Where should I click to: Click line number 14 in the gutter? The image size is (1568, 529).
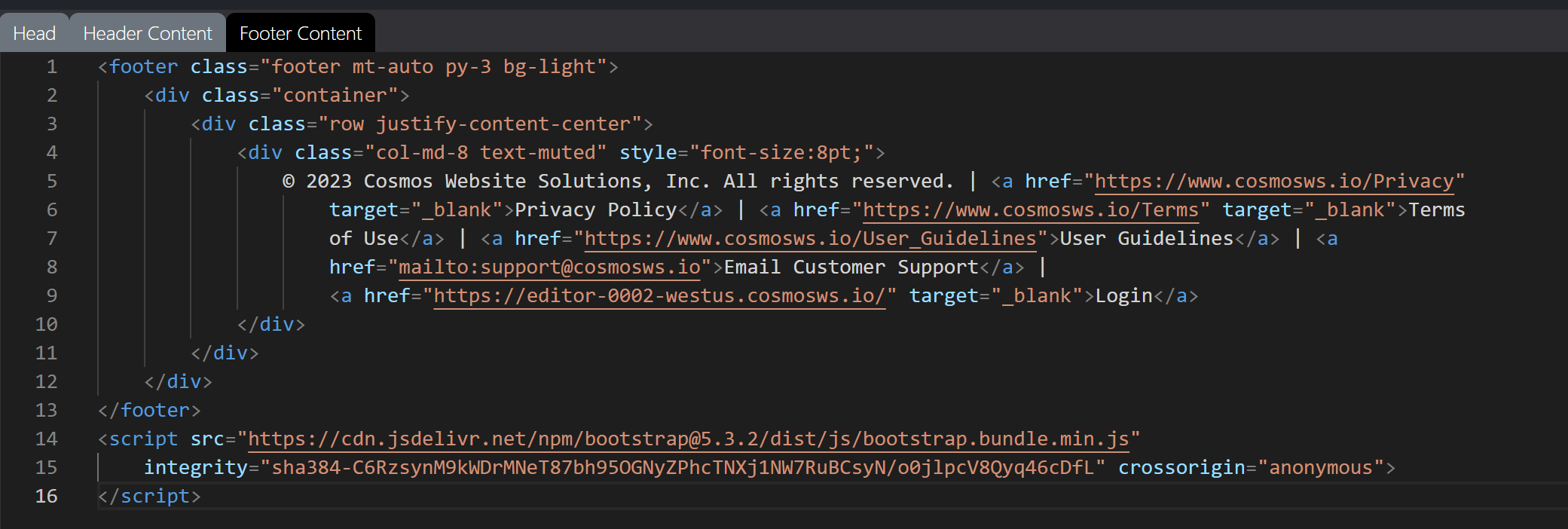47,439
